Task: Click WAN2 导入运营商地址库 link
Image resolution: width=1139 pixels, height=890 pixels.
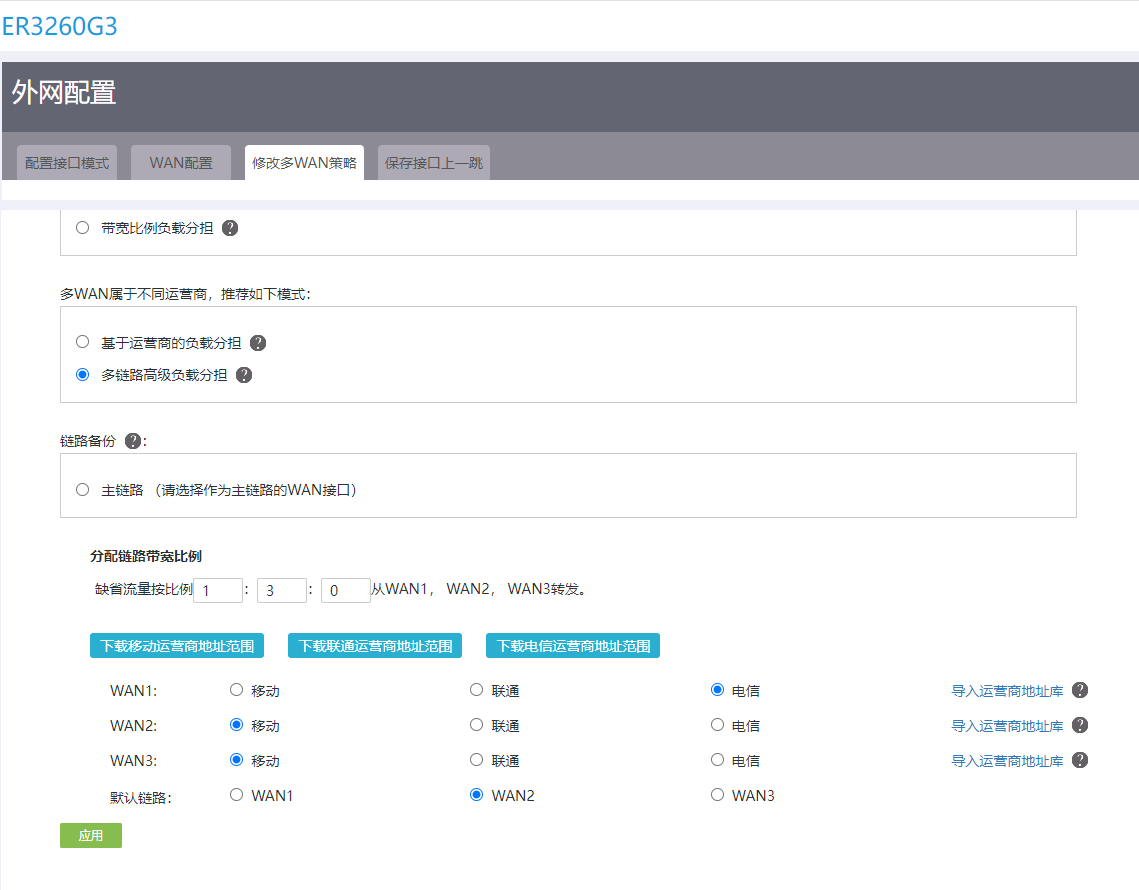Action: 1007,726
